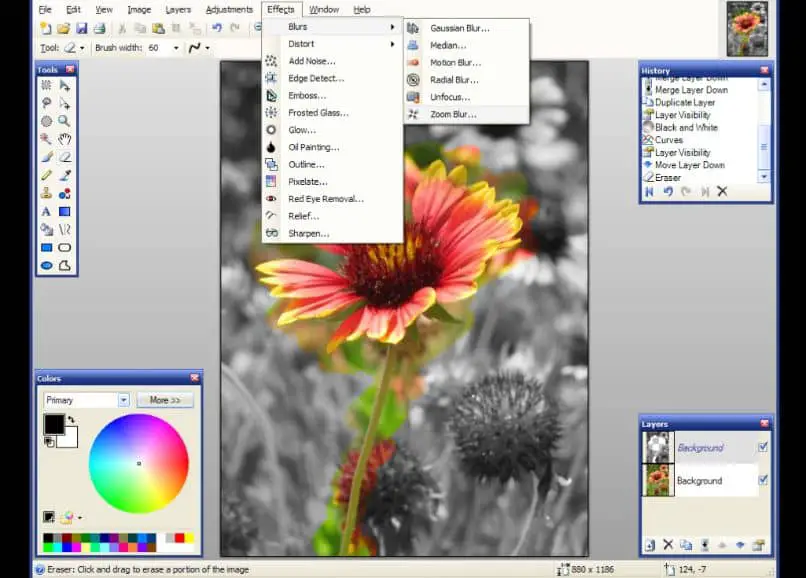Image resolution: width=806 pixels, height=578 pixels.
Task: Select the Paintbrush tool
Action: click(x=46, y=157)
